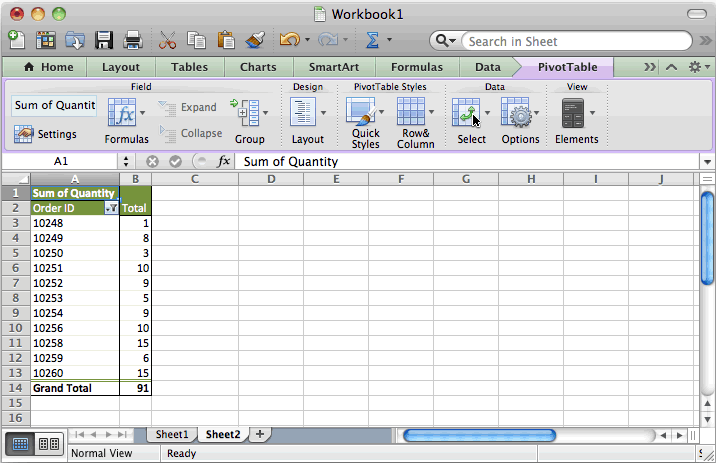Image resolution: width=716 pixels, height=463 pixels.
Task: Open Quick Styles gallery
Action: pyautogui.click(x=361, y=111)
